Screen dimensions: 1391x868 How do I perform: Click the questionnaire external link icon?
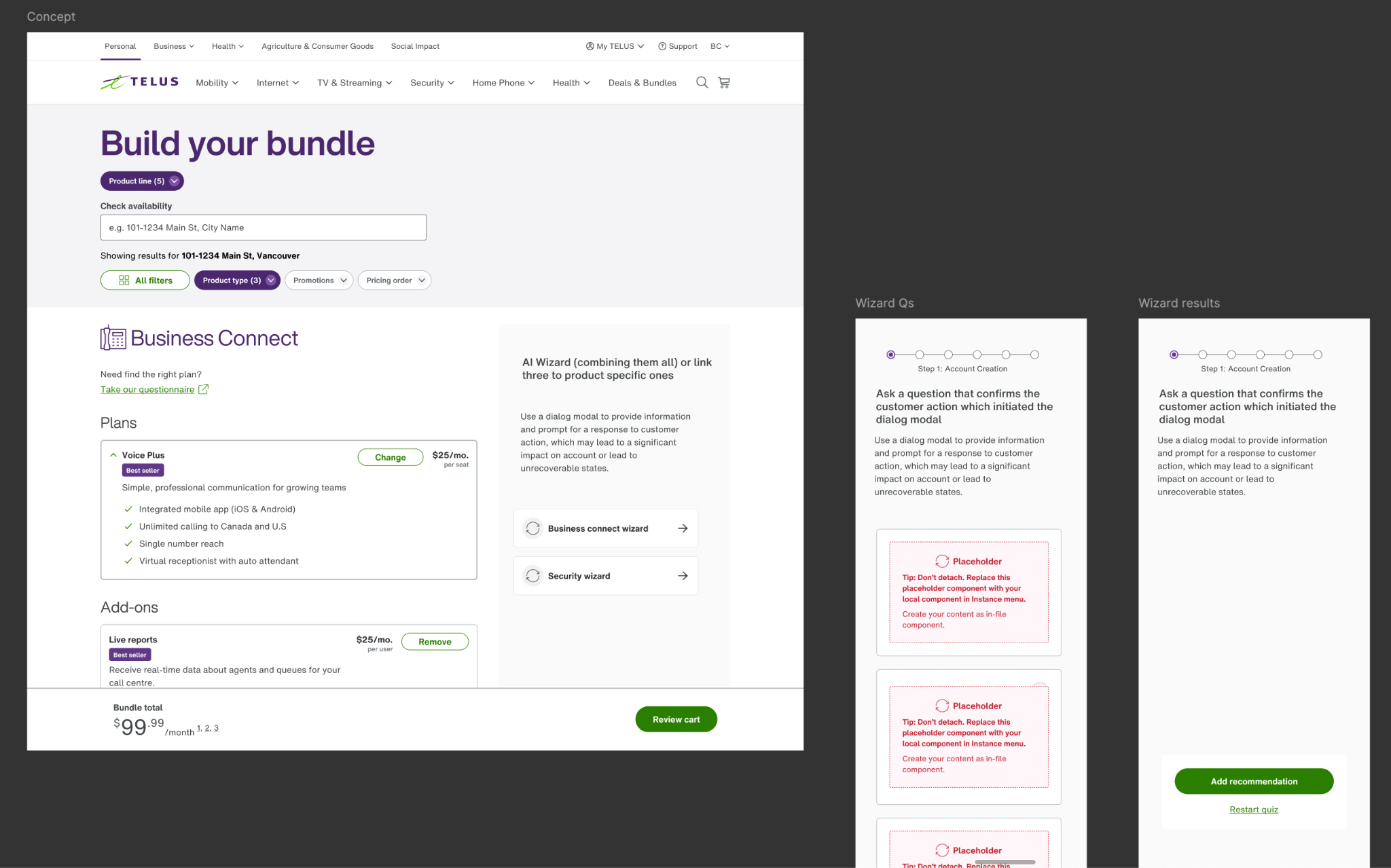click(203, 389)
